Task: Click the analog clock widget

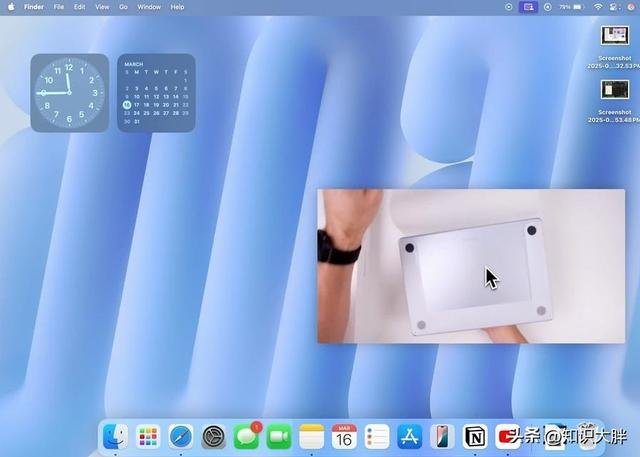Action: [x=69, y=92]
